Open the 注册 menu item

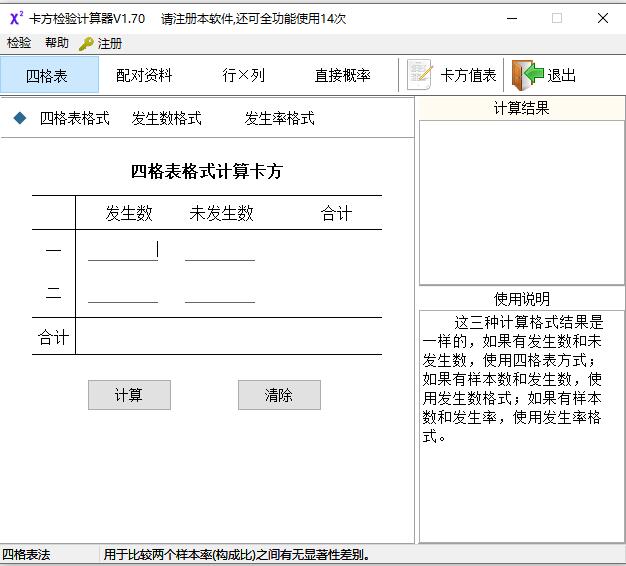109,43
